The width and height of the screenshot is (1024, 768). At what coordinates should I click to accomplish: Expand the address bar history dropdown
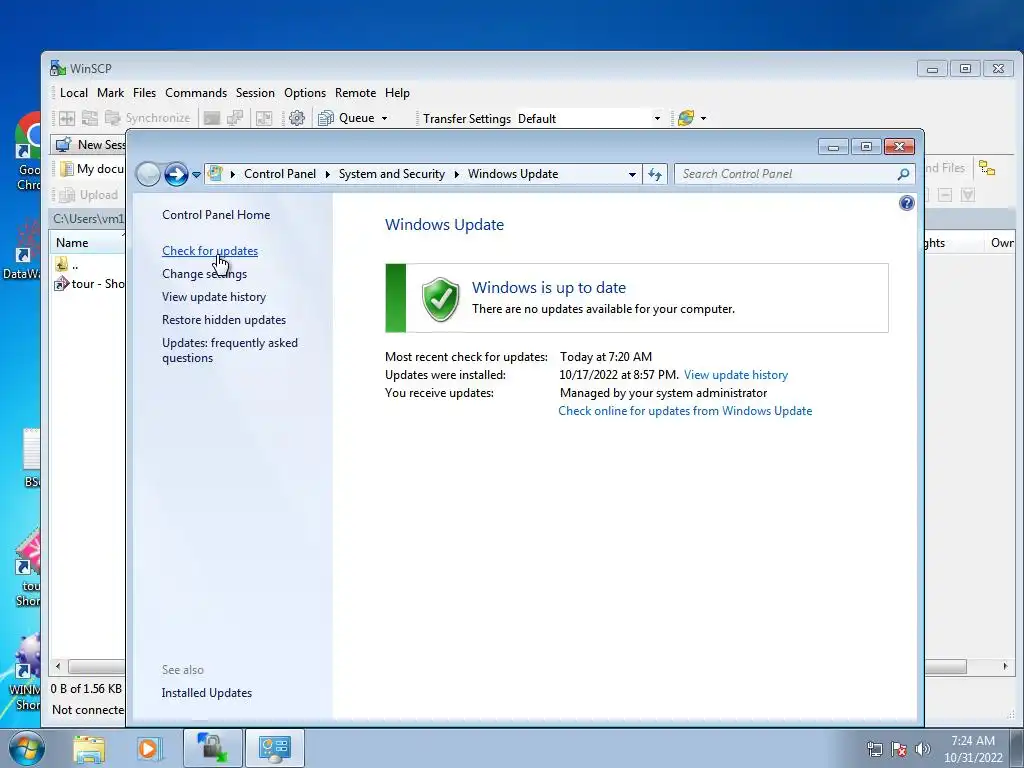coord(632,174)
